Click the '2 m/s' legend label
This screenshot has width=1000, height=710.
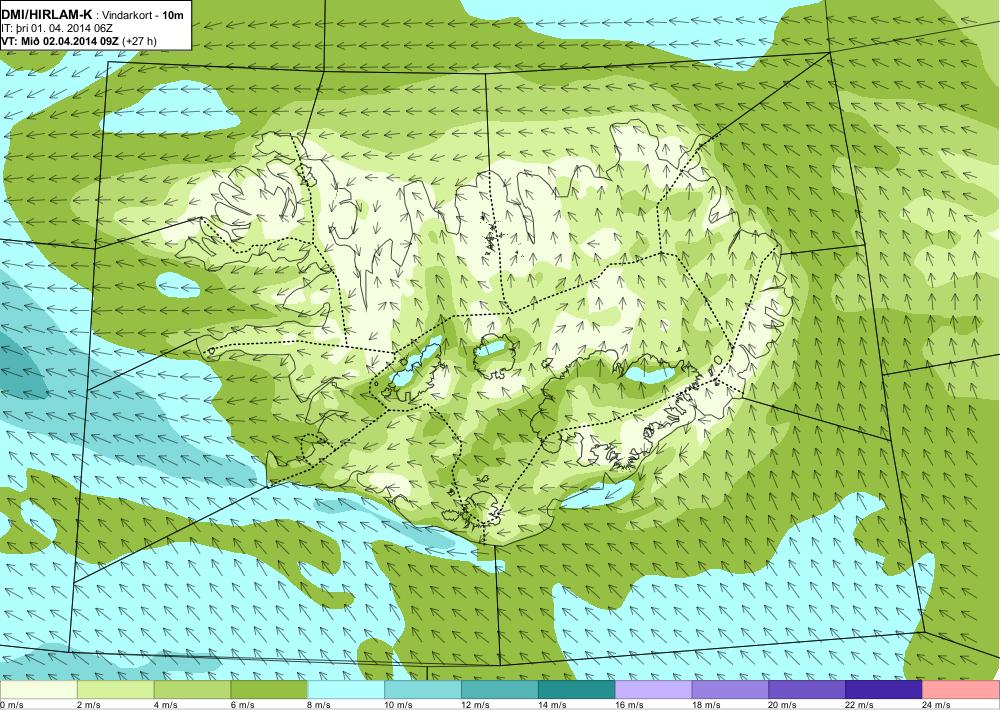pyautogui.click(x=89, y=705)
